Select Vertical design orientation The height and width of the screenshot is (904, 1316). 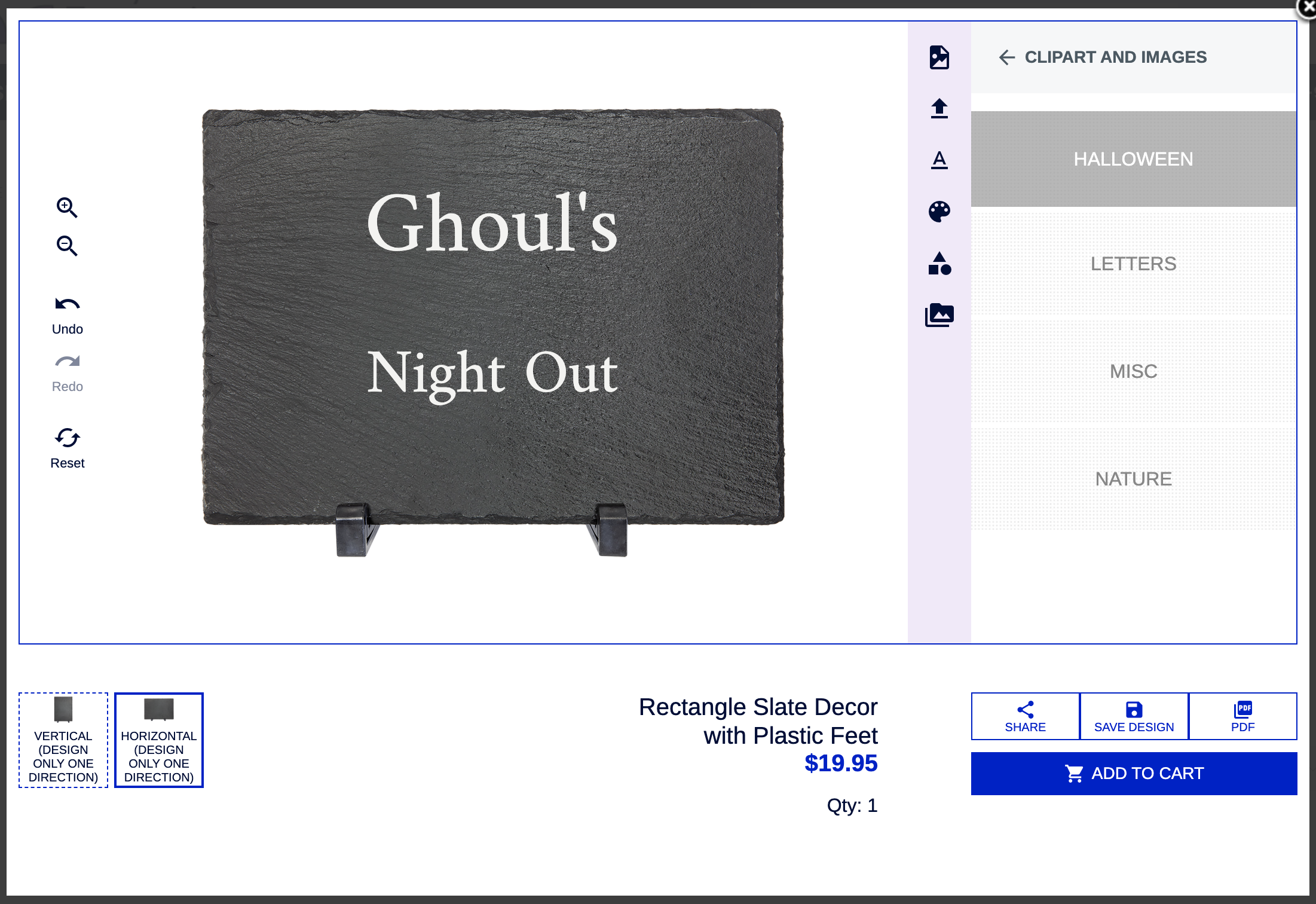coord(62,740)
